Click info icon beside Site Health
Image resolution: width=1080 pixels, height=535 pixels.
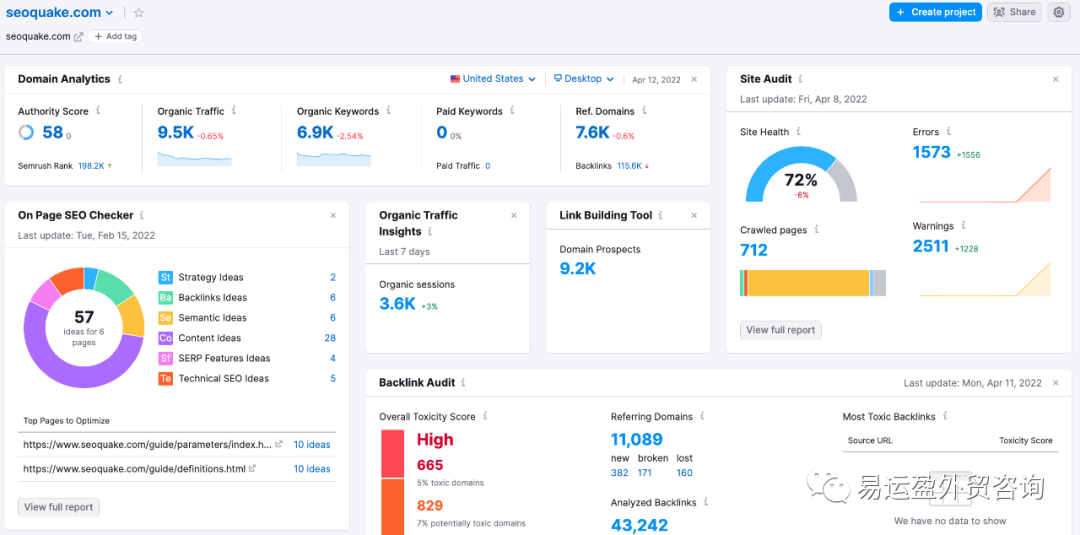click(798, 131)
